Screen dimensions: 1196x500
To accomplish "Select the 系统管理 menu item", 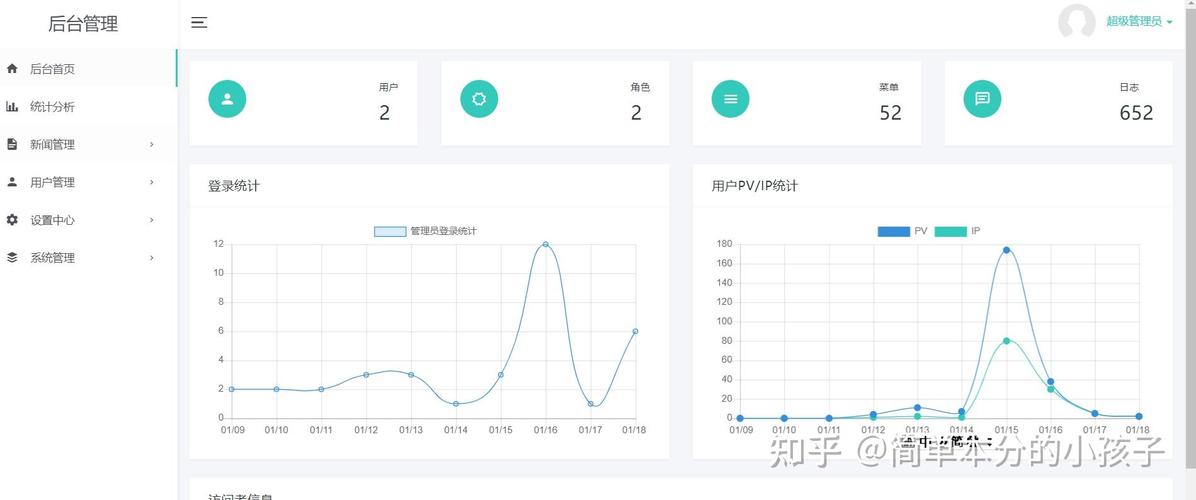I will [x=88, y=258].
